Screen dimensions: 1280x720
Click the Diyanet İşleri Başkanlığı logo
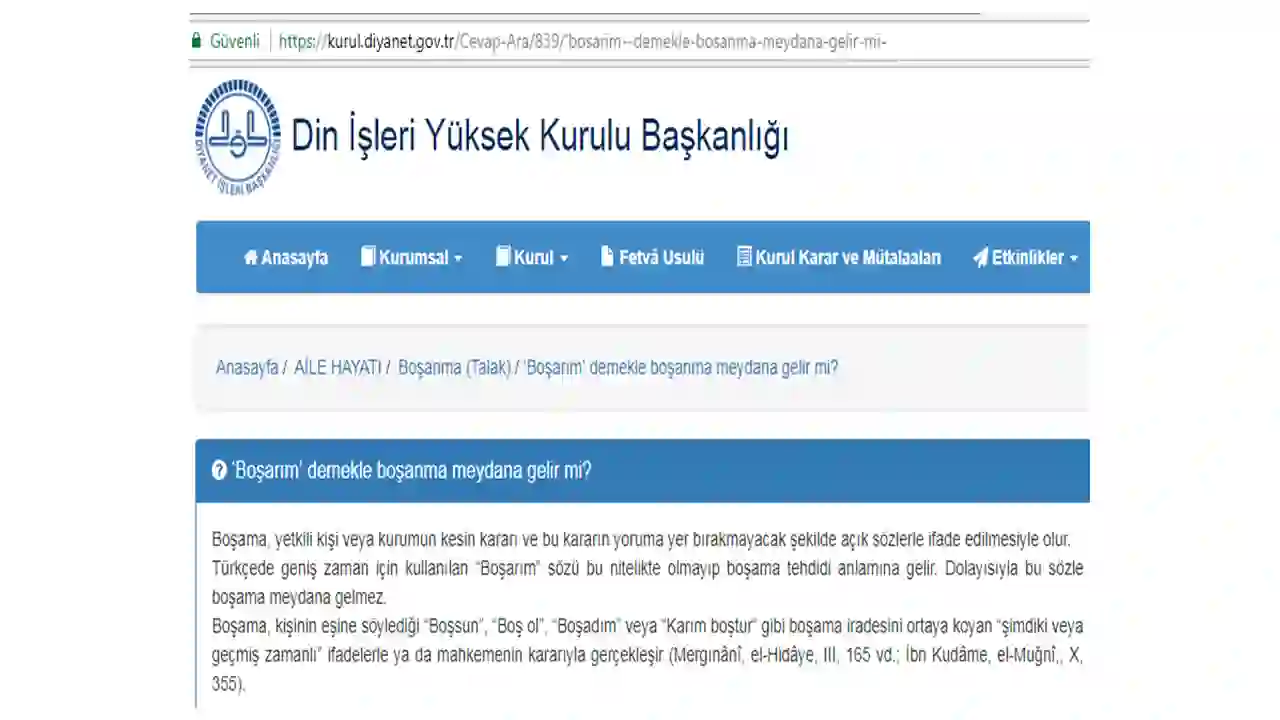click(x=238, y=137)
